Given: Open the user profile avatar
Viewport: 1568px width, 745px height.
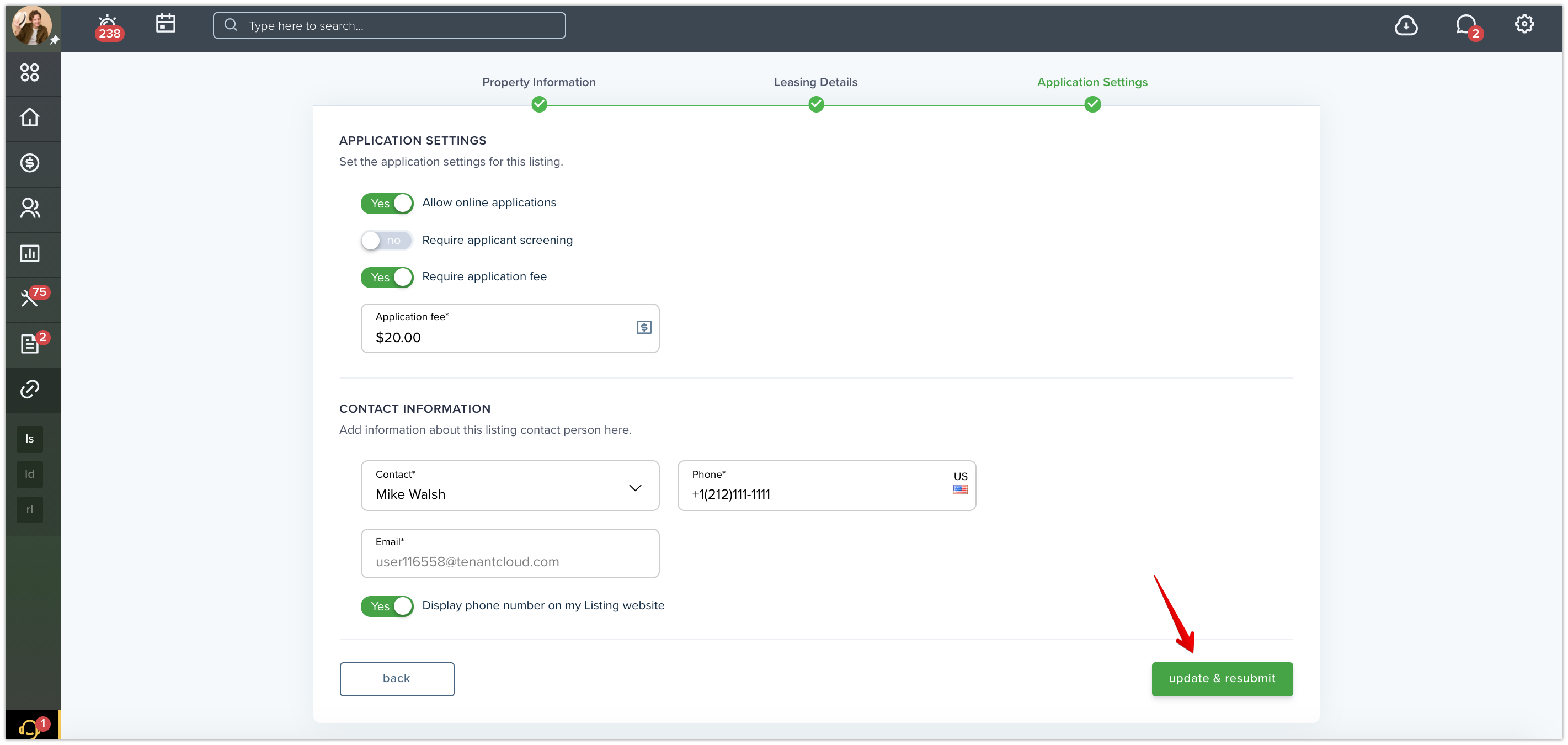Looking at the screenshot, I should pos(31,25).
